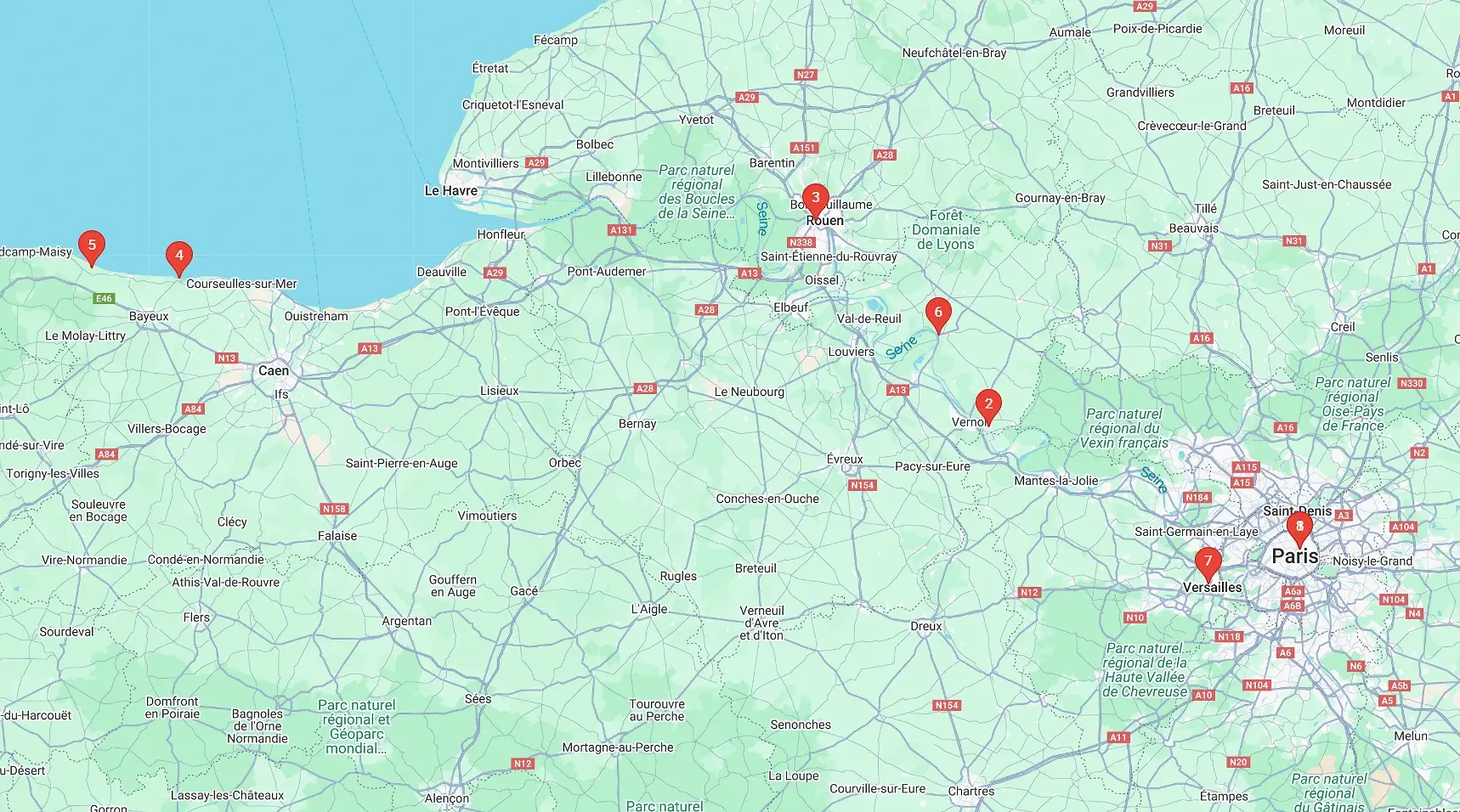Image resolution: width=1460 pixels, height=812 pixels.
Task: Click the E46 green road shield
Action: pyautogui.click(x=104, y=298)
